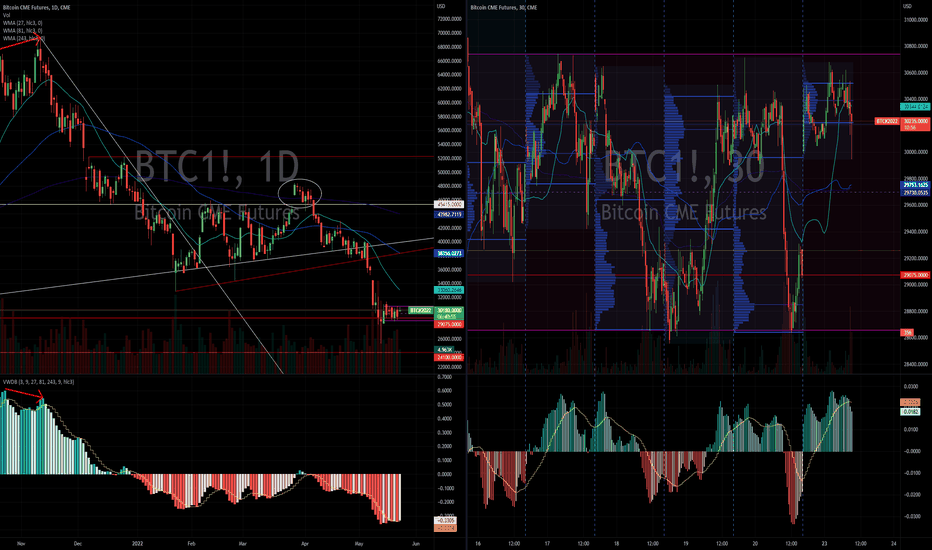932x550 pixels.
Task: Click the BTCK2022 tag on the daily chart
Action: point(420,310)
